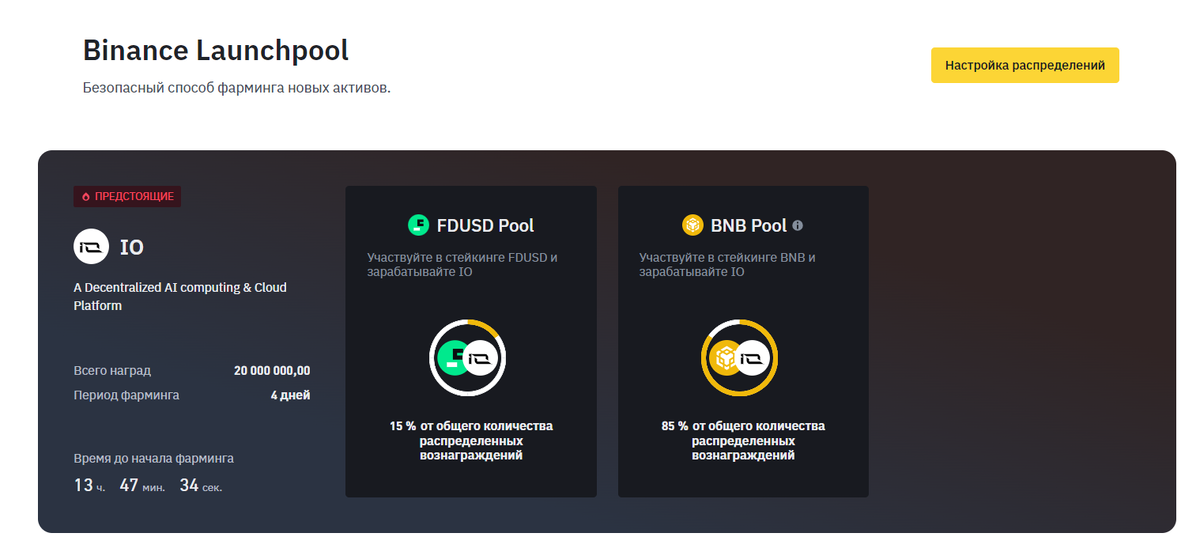The height and width of the screenshot is (552, 1200).
Task: Click the 13 ч. countdown hours value
Action: click(90, 486)
